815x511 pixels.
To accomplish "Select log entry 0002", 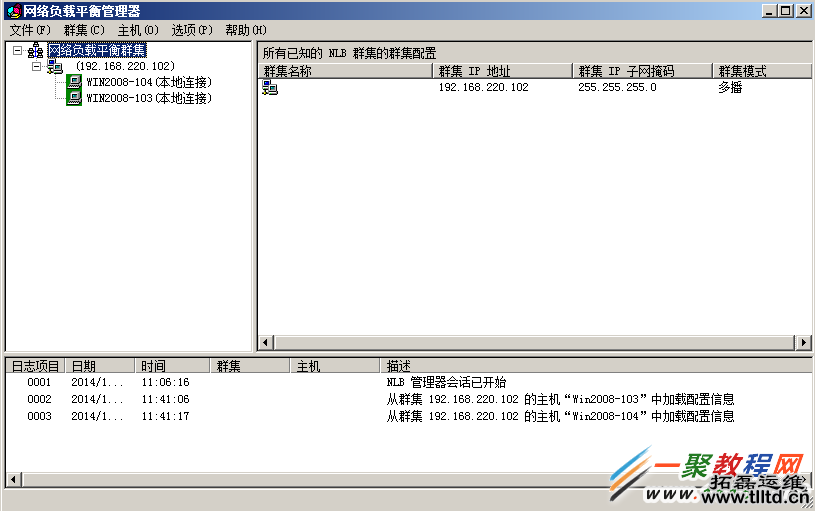I will coord(40,399).
